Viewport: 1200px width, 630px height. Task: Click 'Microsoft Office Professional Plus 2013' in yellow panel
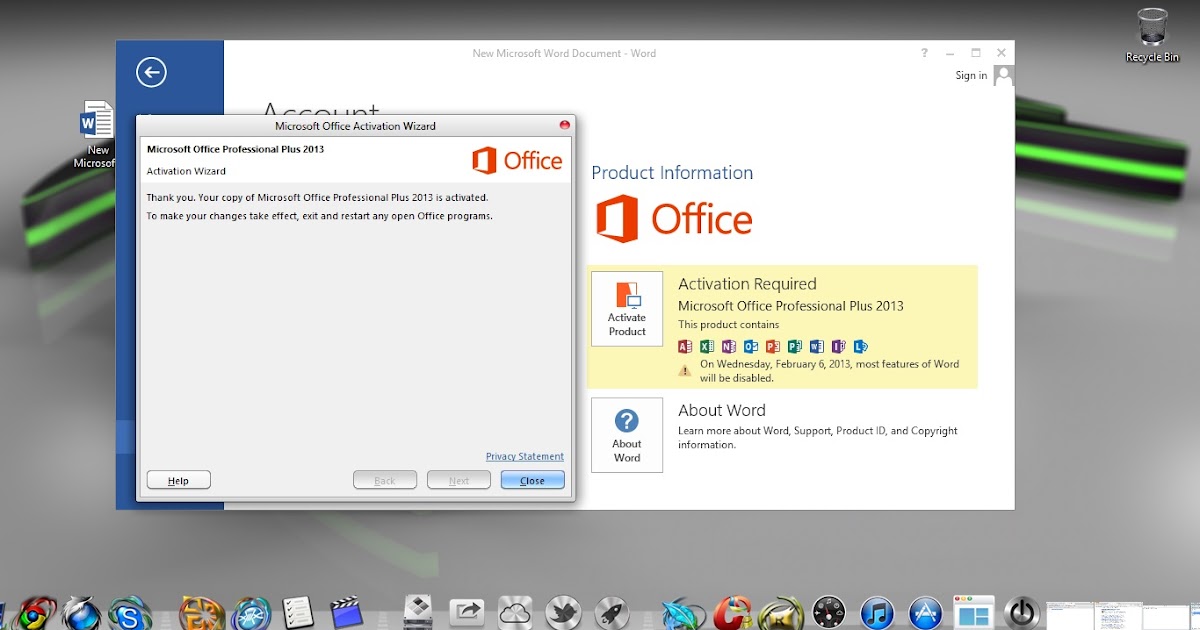(791, 306)
